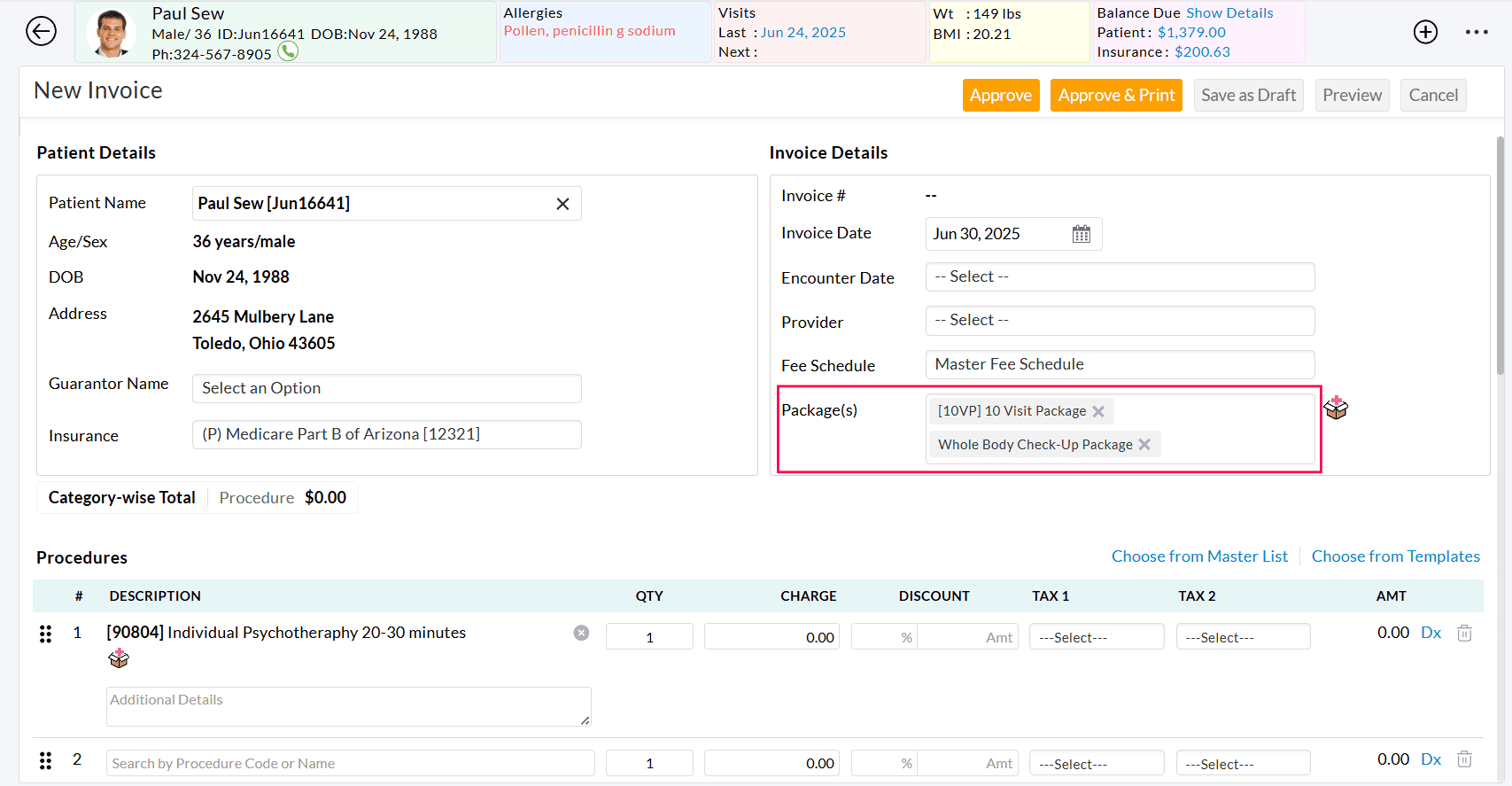Remove the 10 Visit Package tag

coord(1098,411)
